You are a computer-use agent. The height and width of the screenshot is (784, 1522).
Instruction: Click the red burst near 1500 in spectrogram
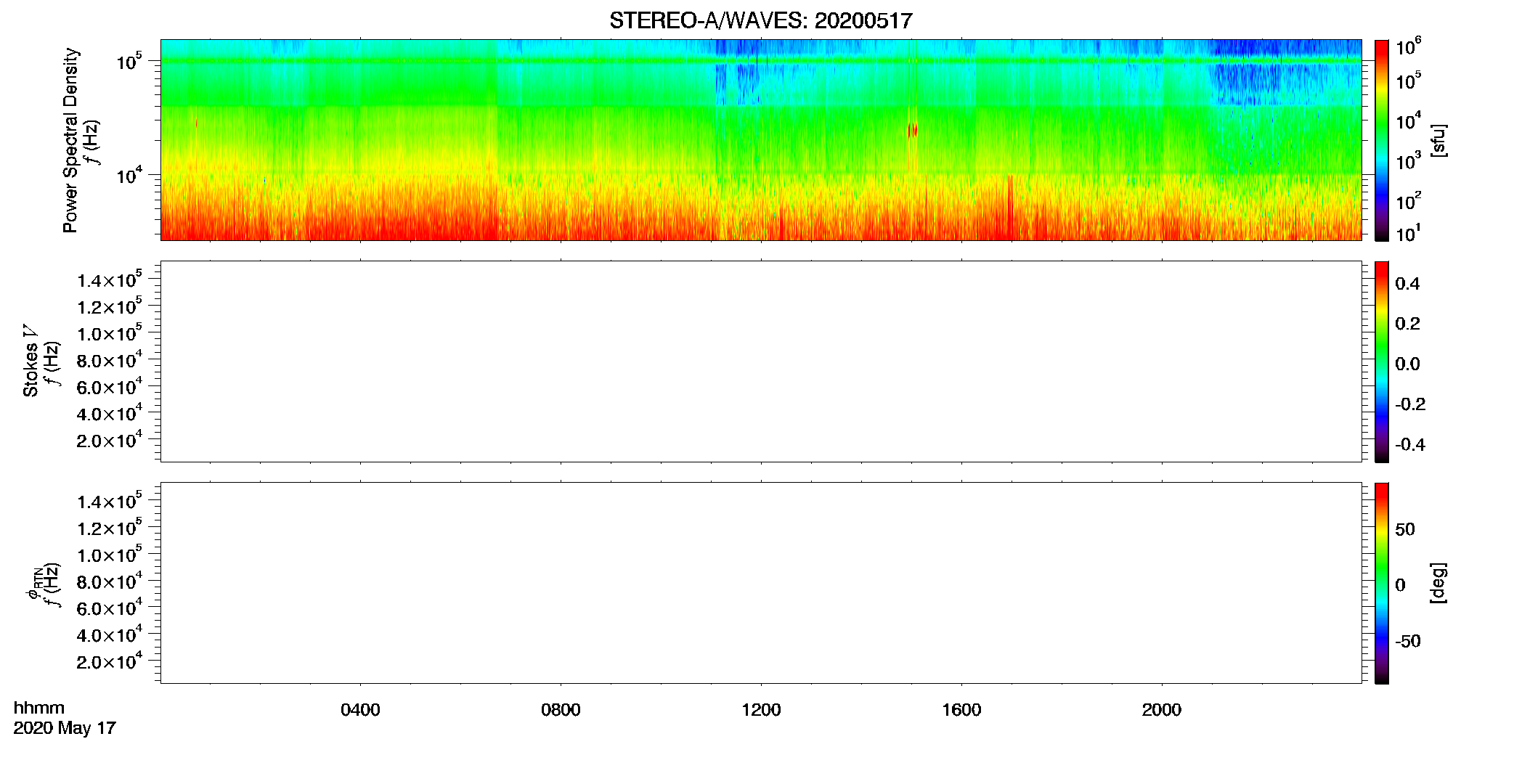(x=913, y=130)
